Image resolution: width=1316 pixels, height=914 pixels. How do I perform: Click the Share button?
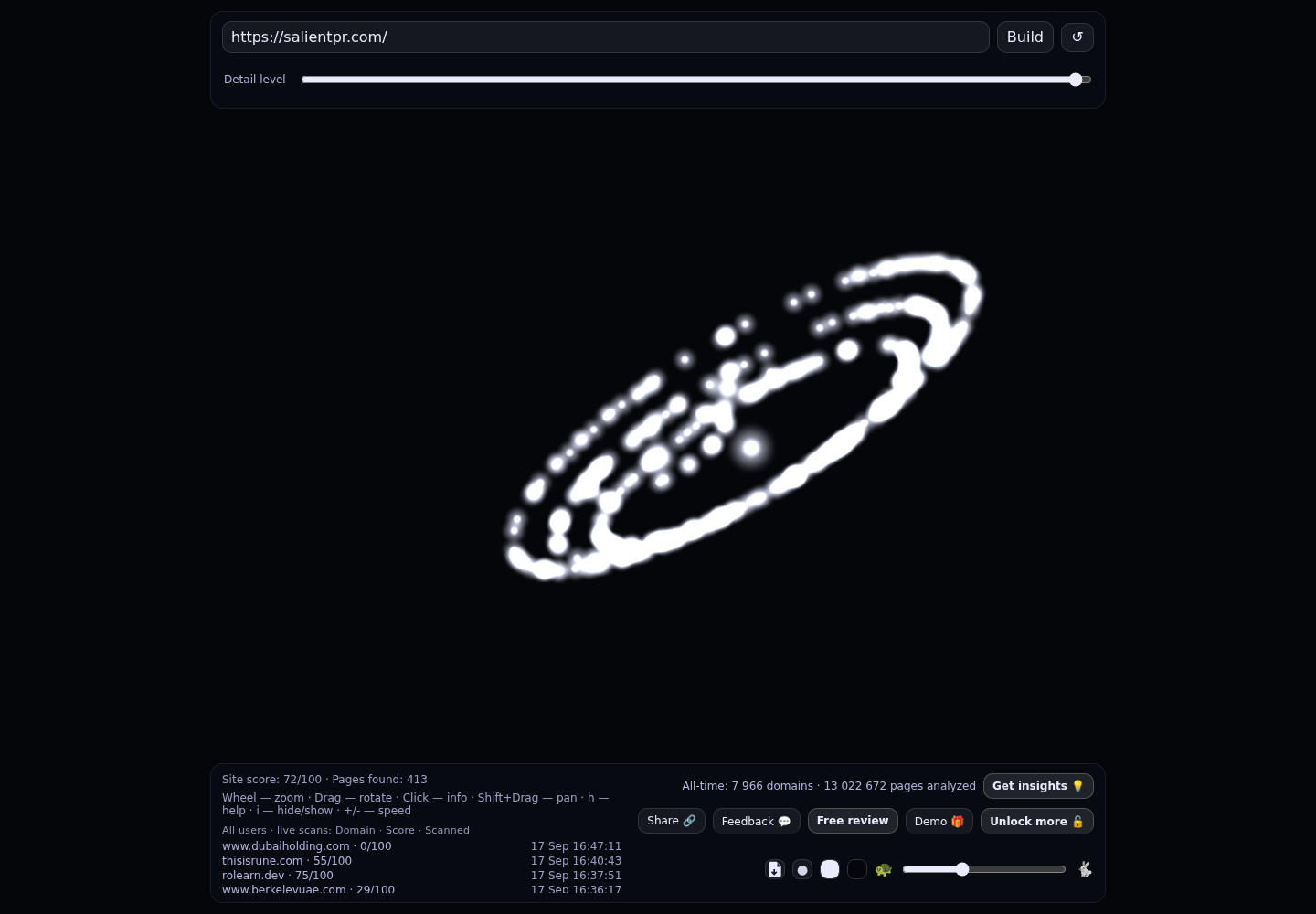672,821
